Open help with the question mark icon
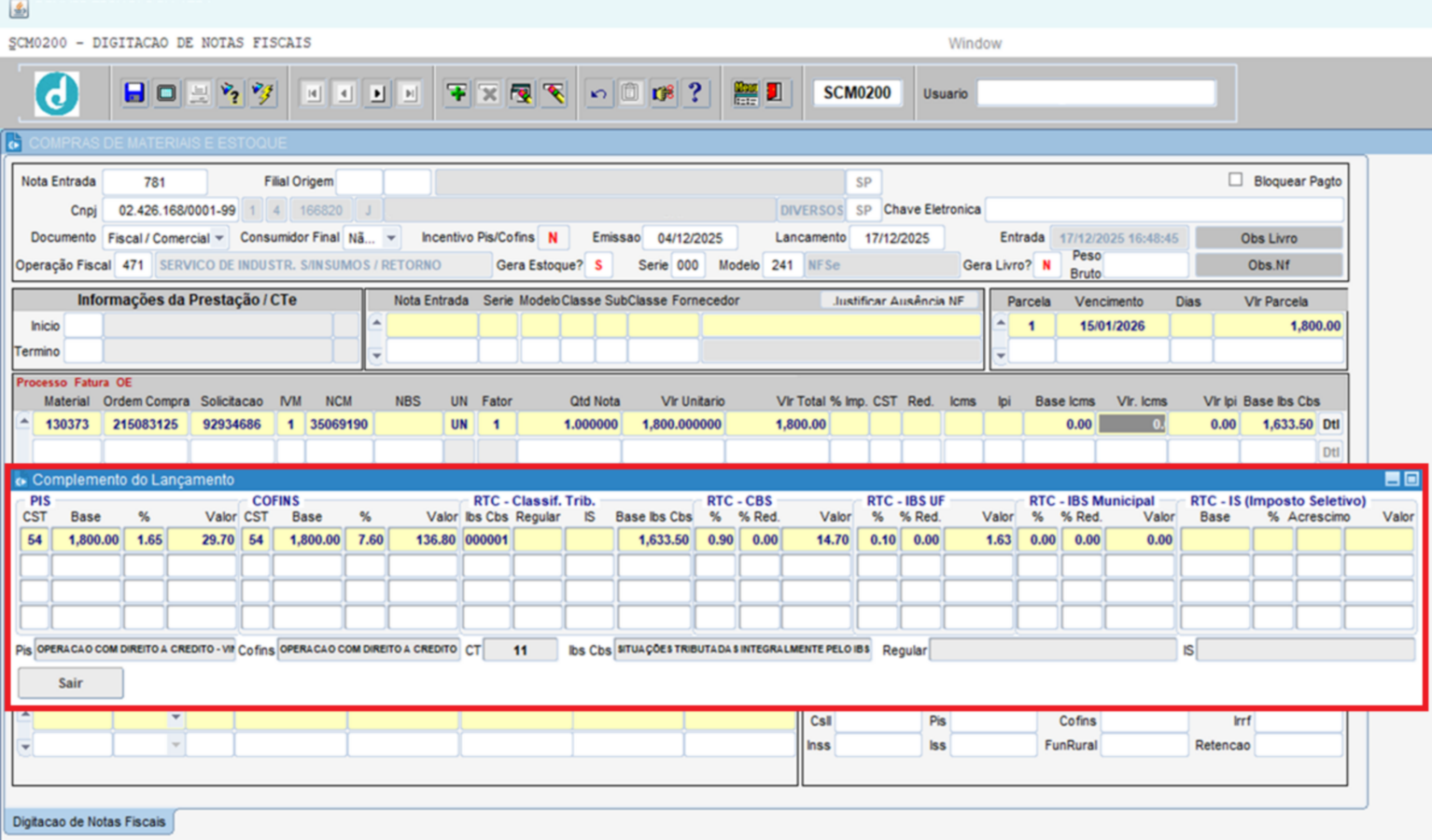This screenshot has height=840, width=1432. coord(695,93)
